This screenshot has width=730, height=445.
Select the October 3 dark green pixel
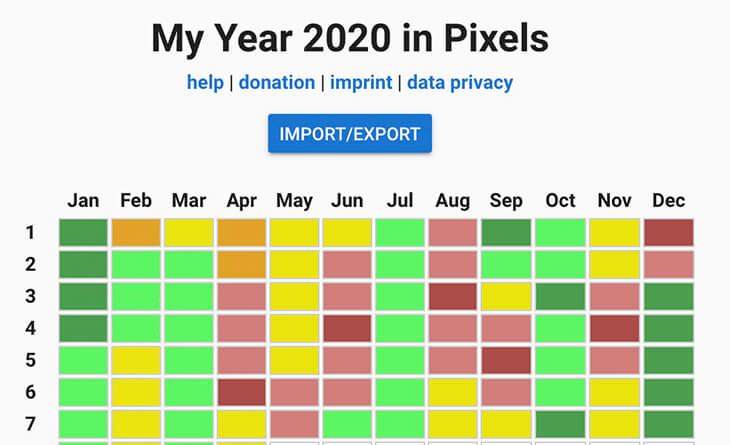point(560,297)
